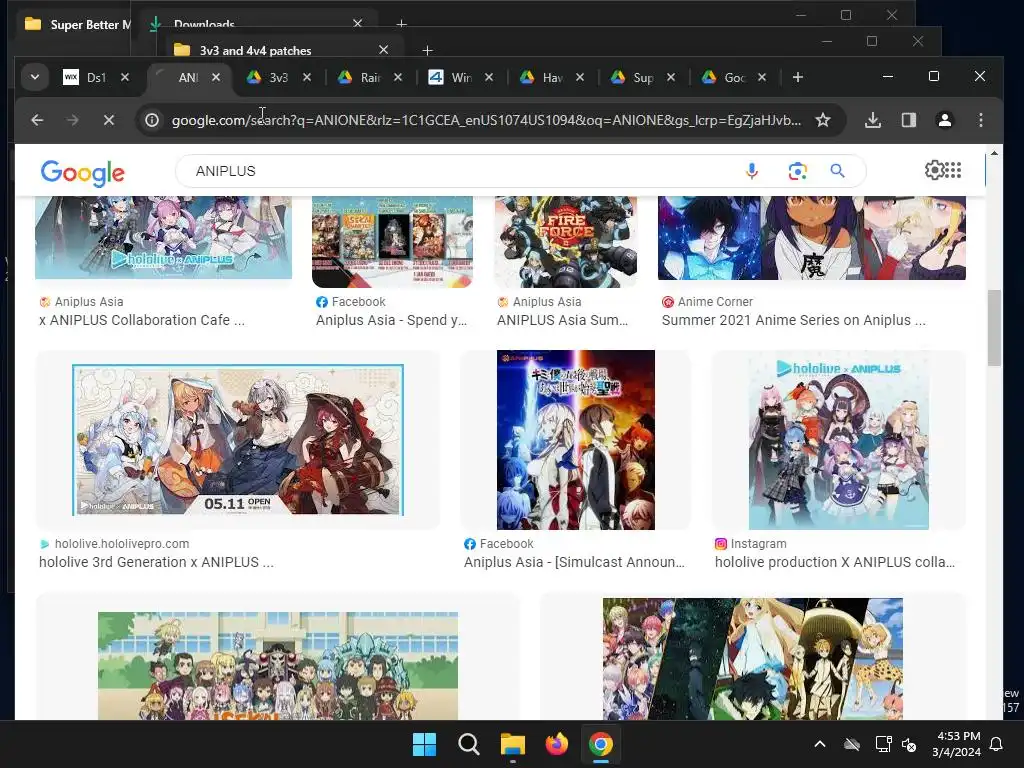This screenshot has height=768, width=1024.
Task: Open 'hololive 3rd Generation x ANIPLUS' link
Action: pos(156,562)
